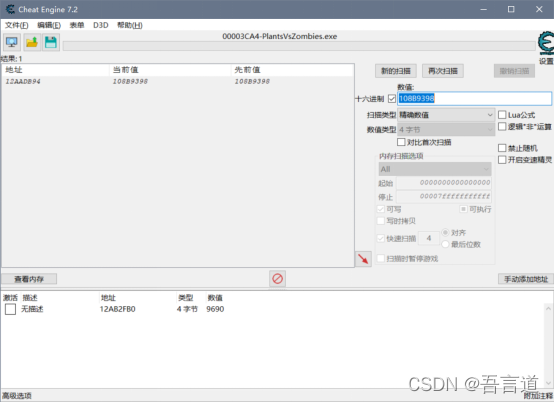Open Cheat Engine settings logo icon

tap(546, 43)
